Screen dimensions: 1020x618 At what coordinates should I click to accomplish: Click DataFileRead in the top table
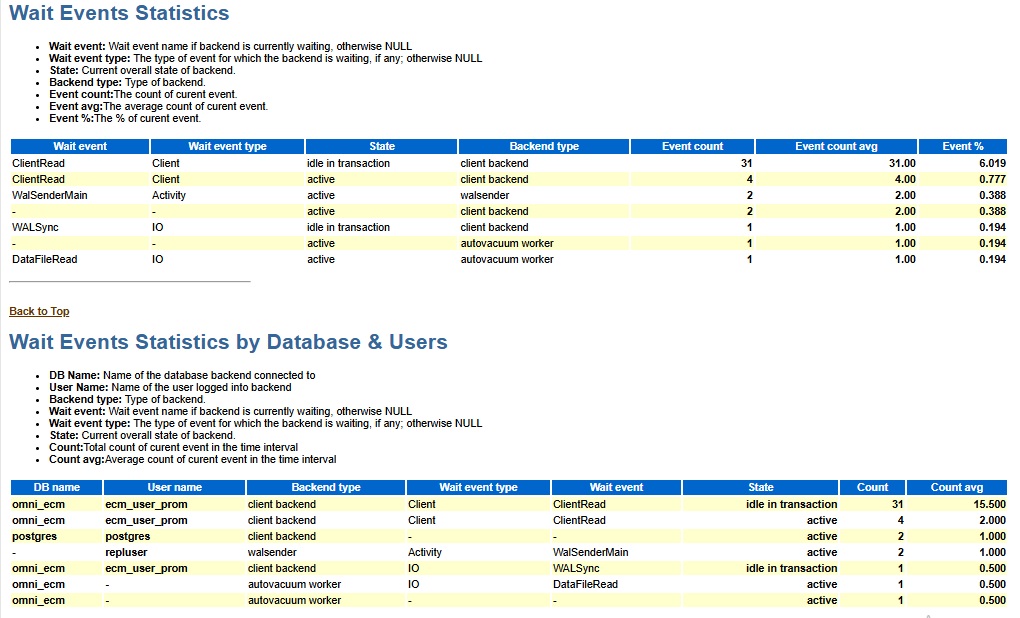44,259
